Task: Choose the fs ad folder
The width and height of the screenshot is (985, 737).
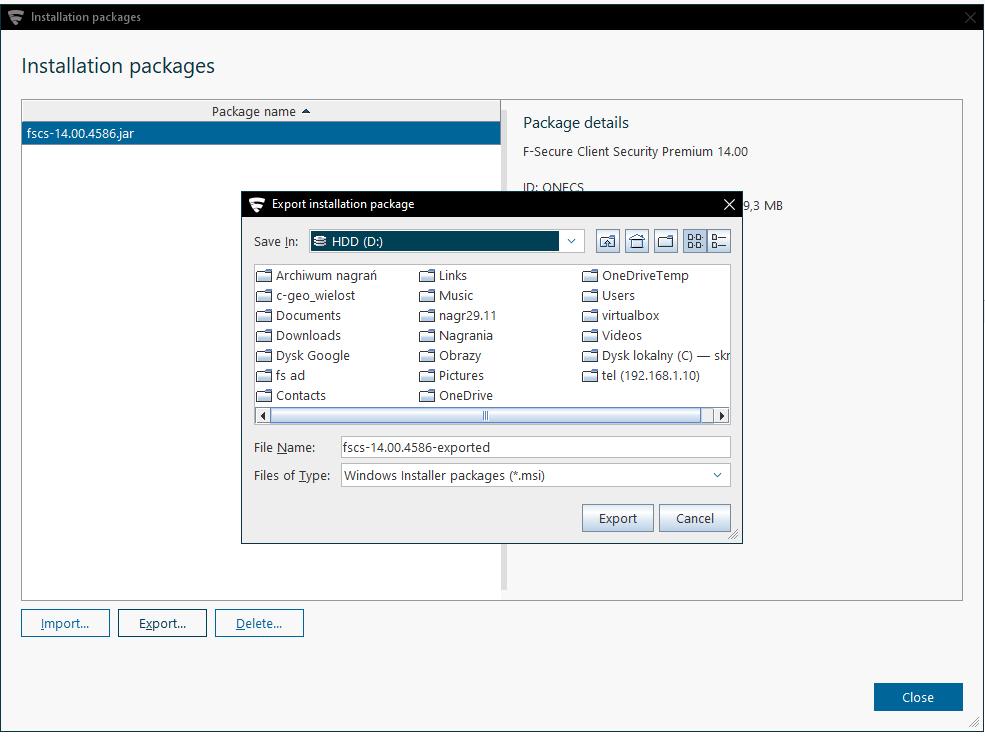Action: coord(281,376)
